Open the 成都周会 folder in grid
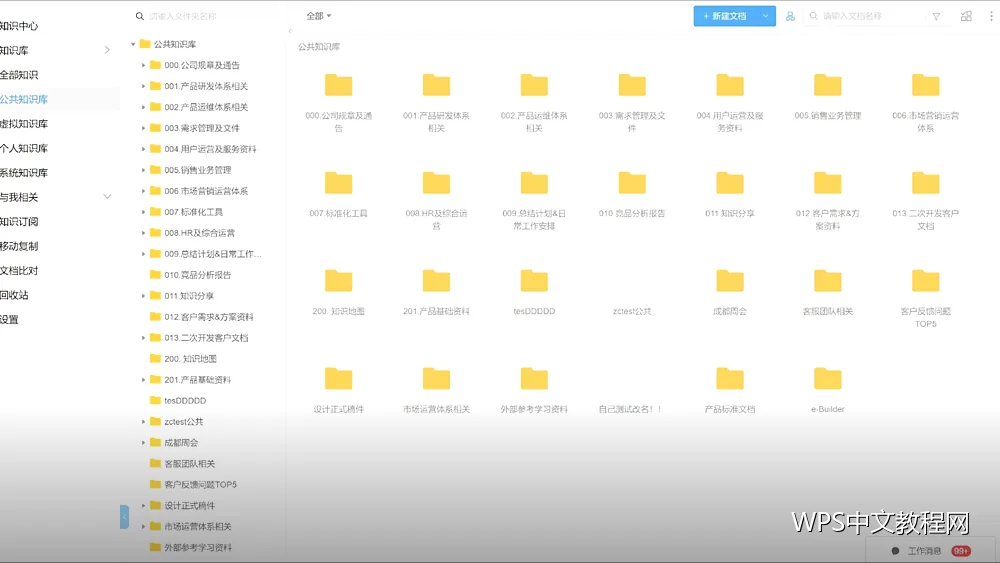Viewport: 1000px width, 563px height. coord(730,281)
